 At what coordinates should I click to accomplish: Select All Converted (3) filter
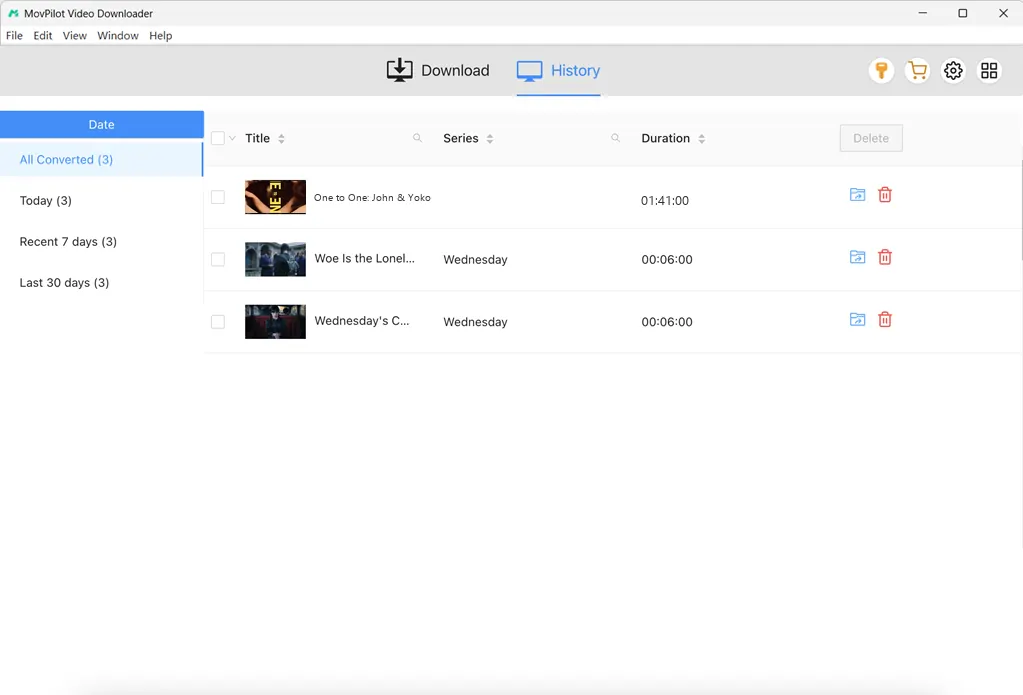click(x=102, y=159)
